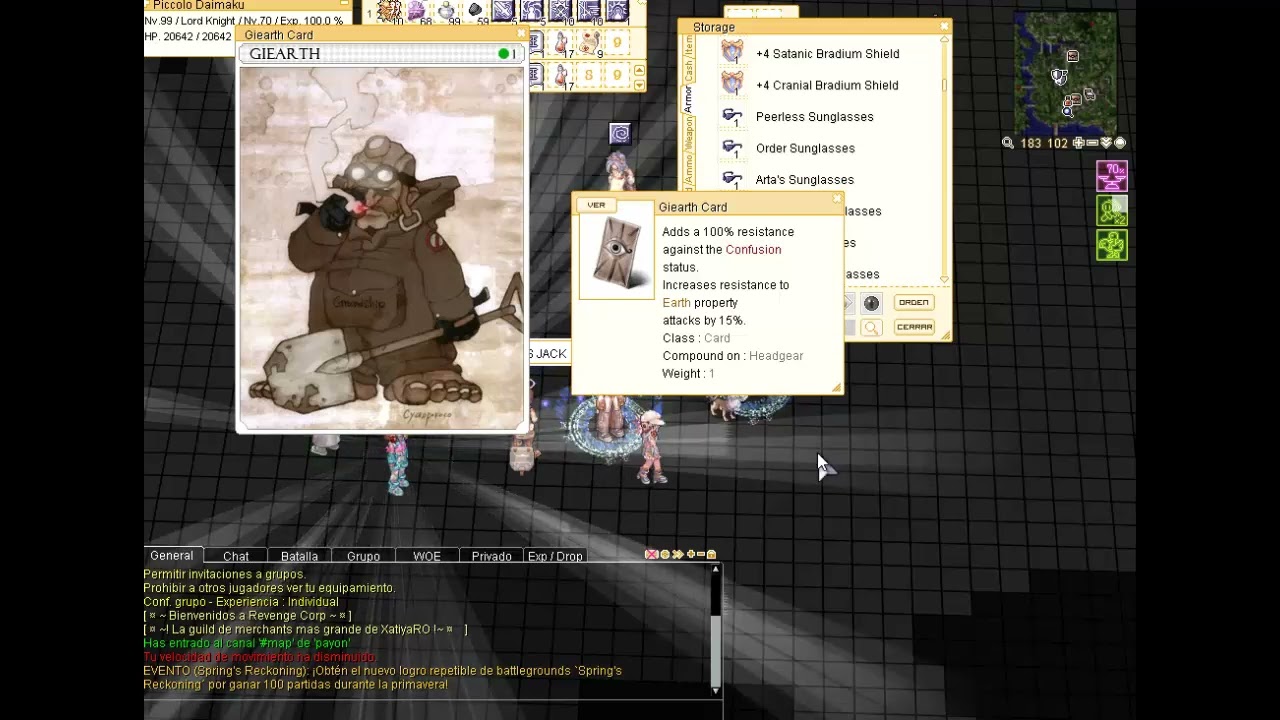Click the purple item hotkey with count 68
This screenshot has width=1280, height=720.
417,12
